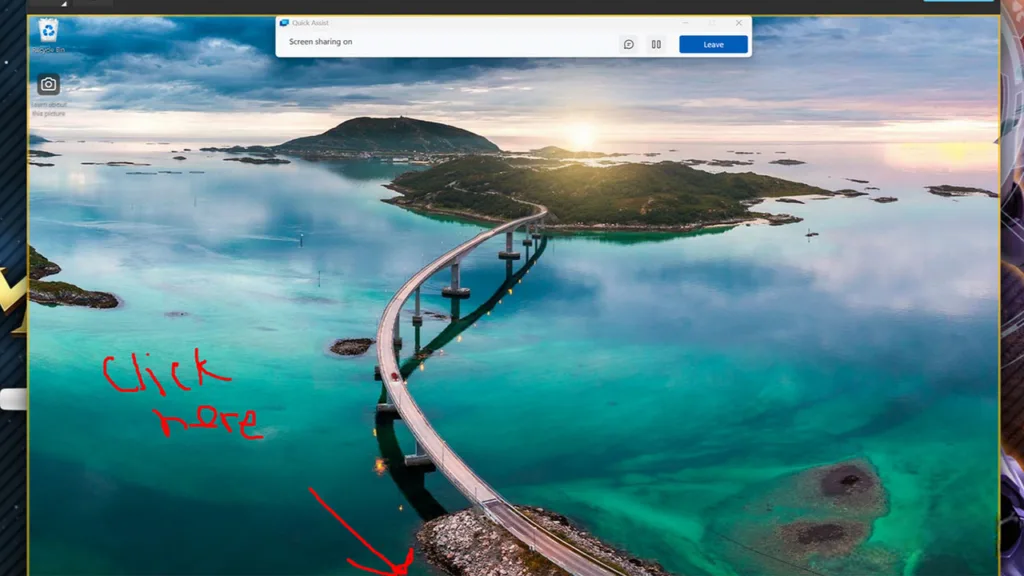
Task: Click the "Quick Assist" title text
Action: [x=310, y=23]
